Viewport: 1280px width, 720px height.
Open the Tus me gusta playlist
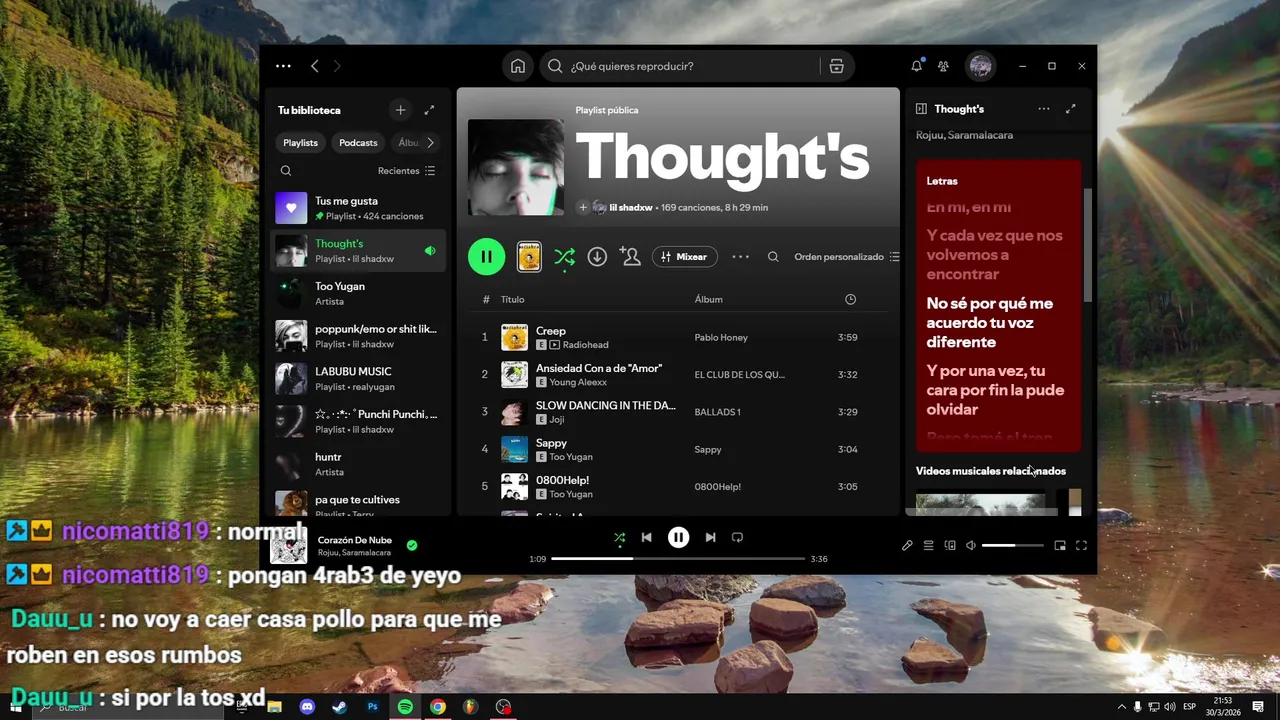358,208
